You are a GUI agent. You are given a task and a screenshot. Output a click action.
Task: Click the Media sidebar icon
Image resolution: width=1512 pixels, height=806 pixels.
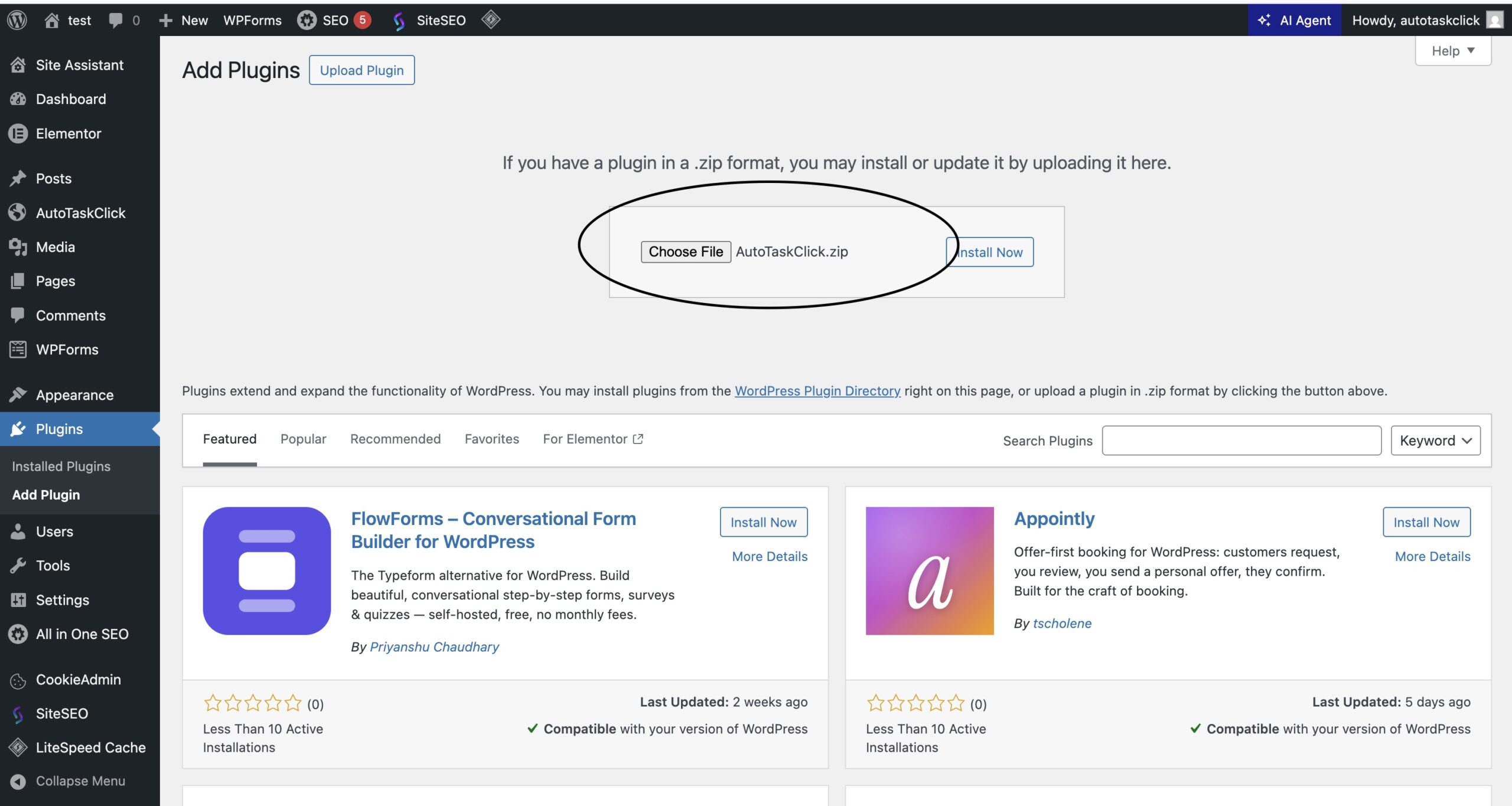coord(18,247)
